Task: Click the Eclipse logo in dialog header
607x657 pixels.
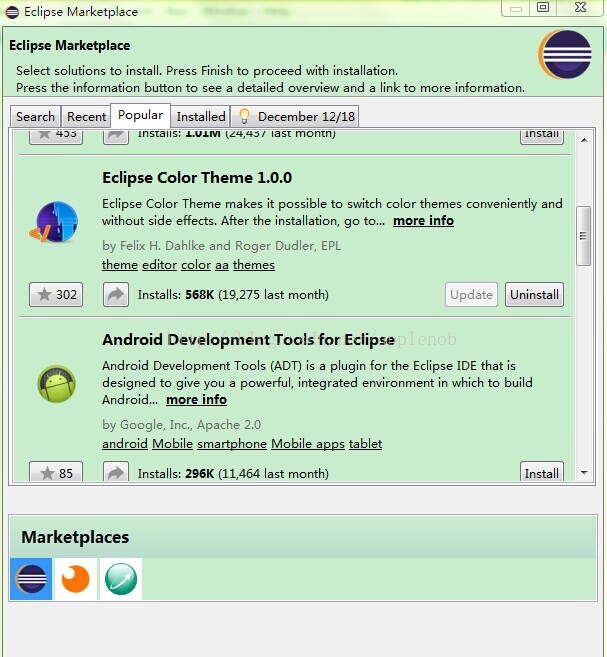Action: coord(565,55)
